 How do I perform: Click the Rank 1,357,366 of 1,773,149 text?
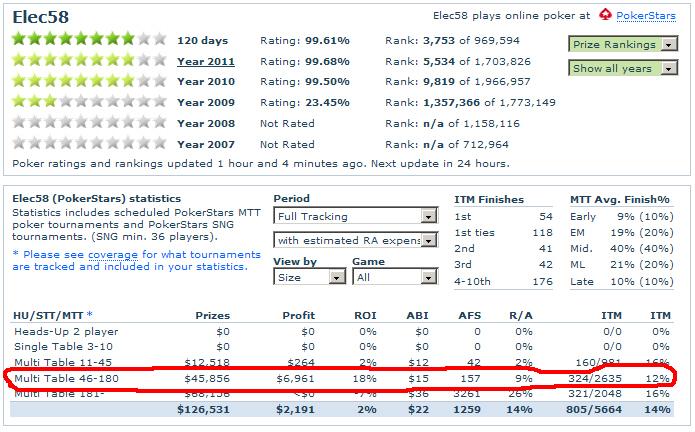tap(470, 103)
